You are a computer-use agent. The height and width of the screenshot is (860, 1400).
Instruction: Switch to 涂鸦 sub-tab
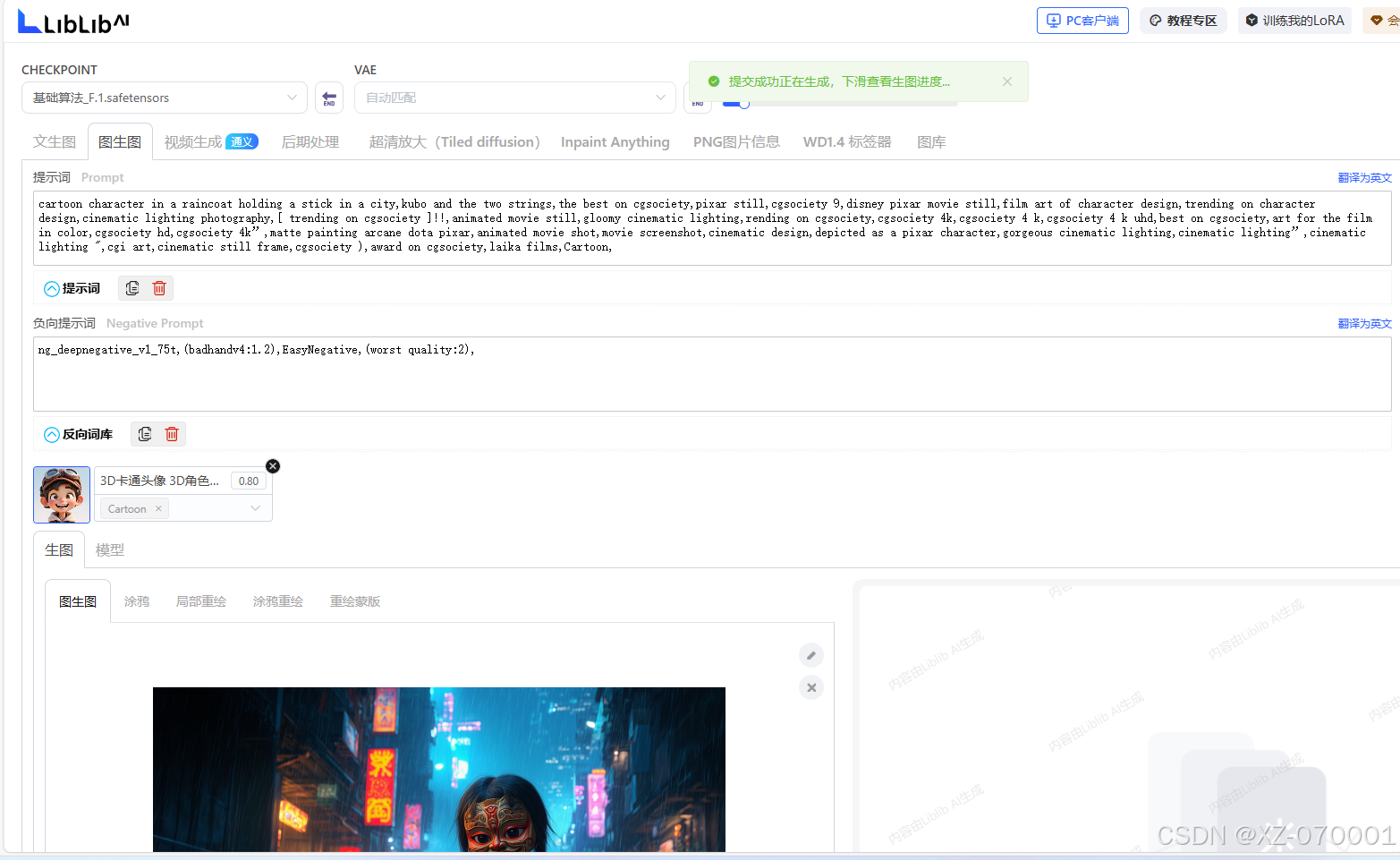(x=137, y=601)
